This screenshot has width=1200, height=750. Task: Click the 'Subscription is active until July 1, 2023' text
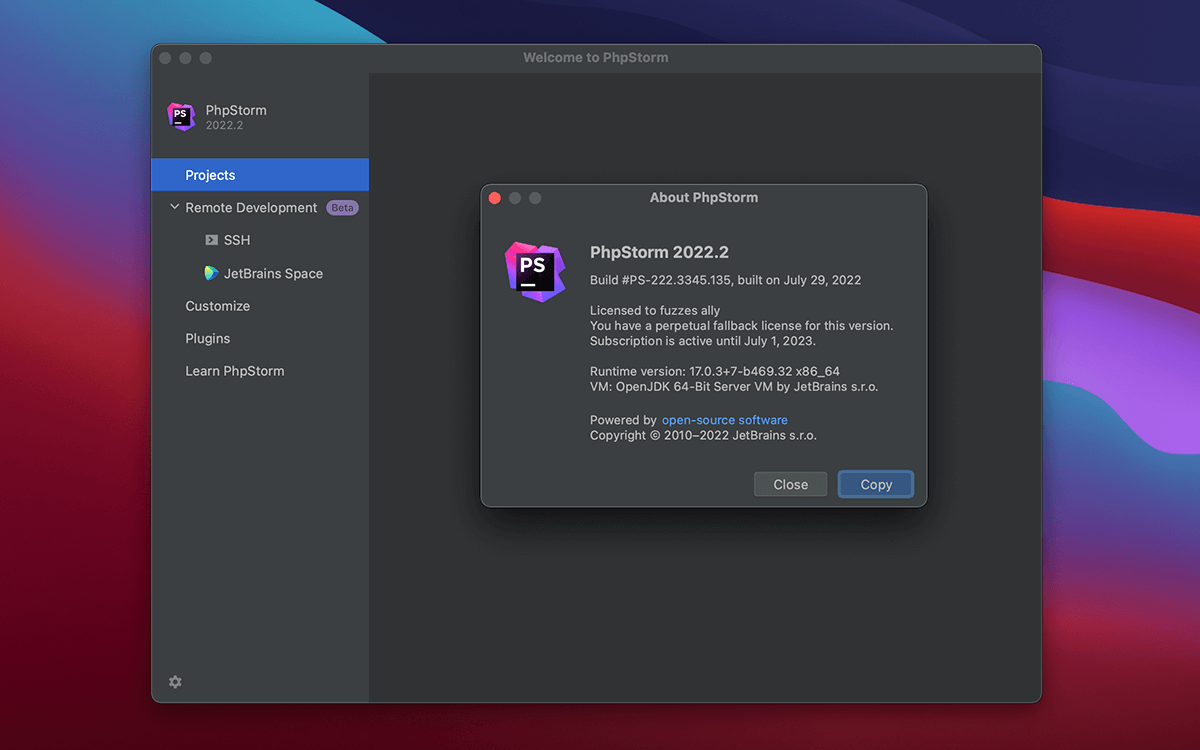tap(703, 341)
